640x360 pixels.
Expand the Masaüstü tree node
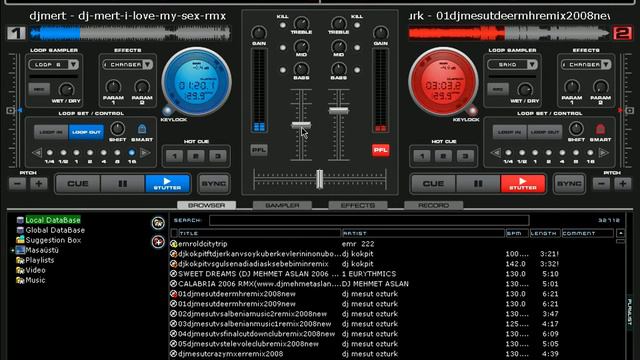[13, 250]
